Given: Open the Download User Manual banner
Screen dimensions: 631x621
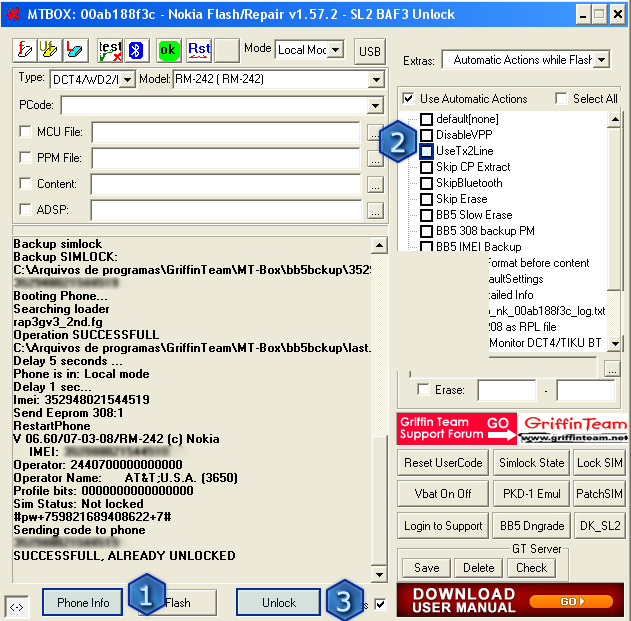Looking at the screenshot, I should [510, 600].
